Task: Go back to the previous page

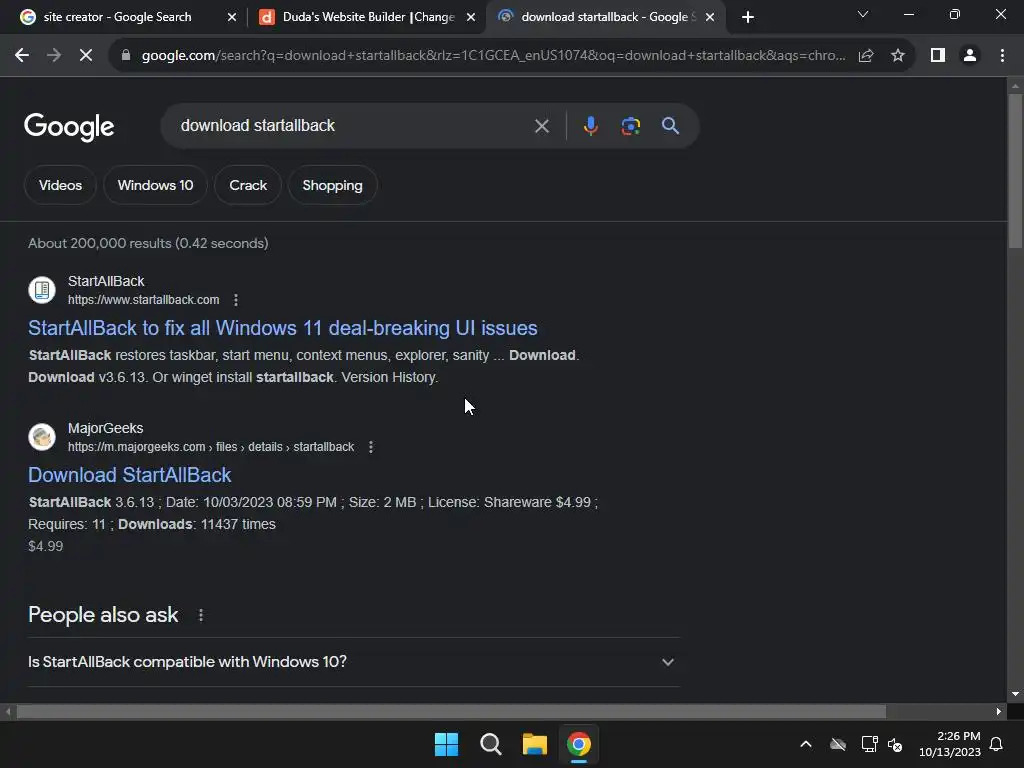Action: point(22,56)
